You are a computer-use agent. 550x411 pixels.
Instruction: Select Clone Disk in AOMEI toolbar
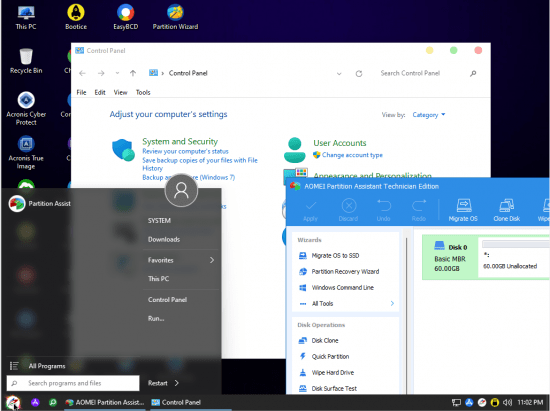click(x=507, y=210)
